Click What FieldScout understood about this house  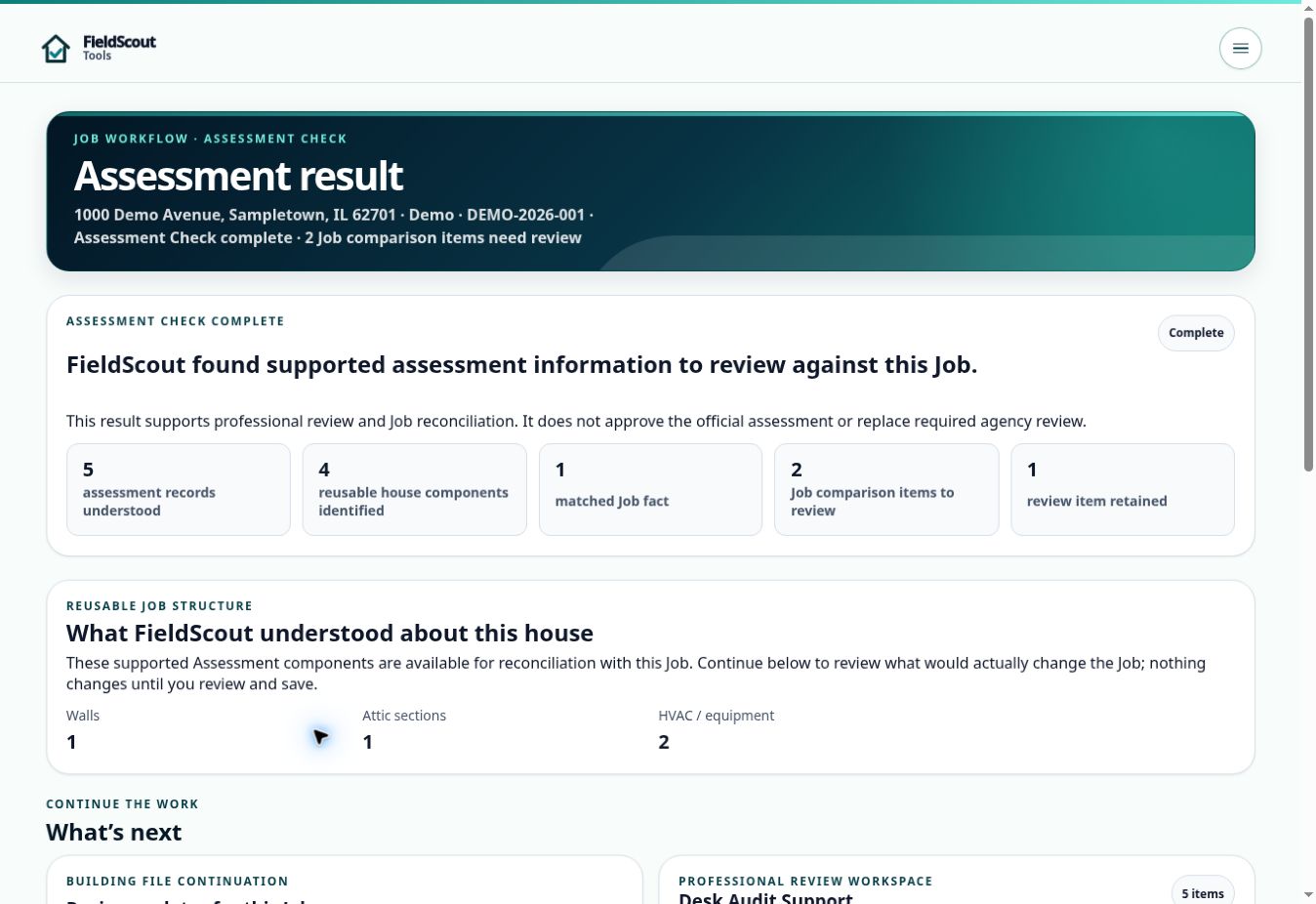pos(330,633)
